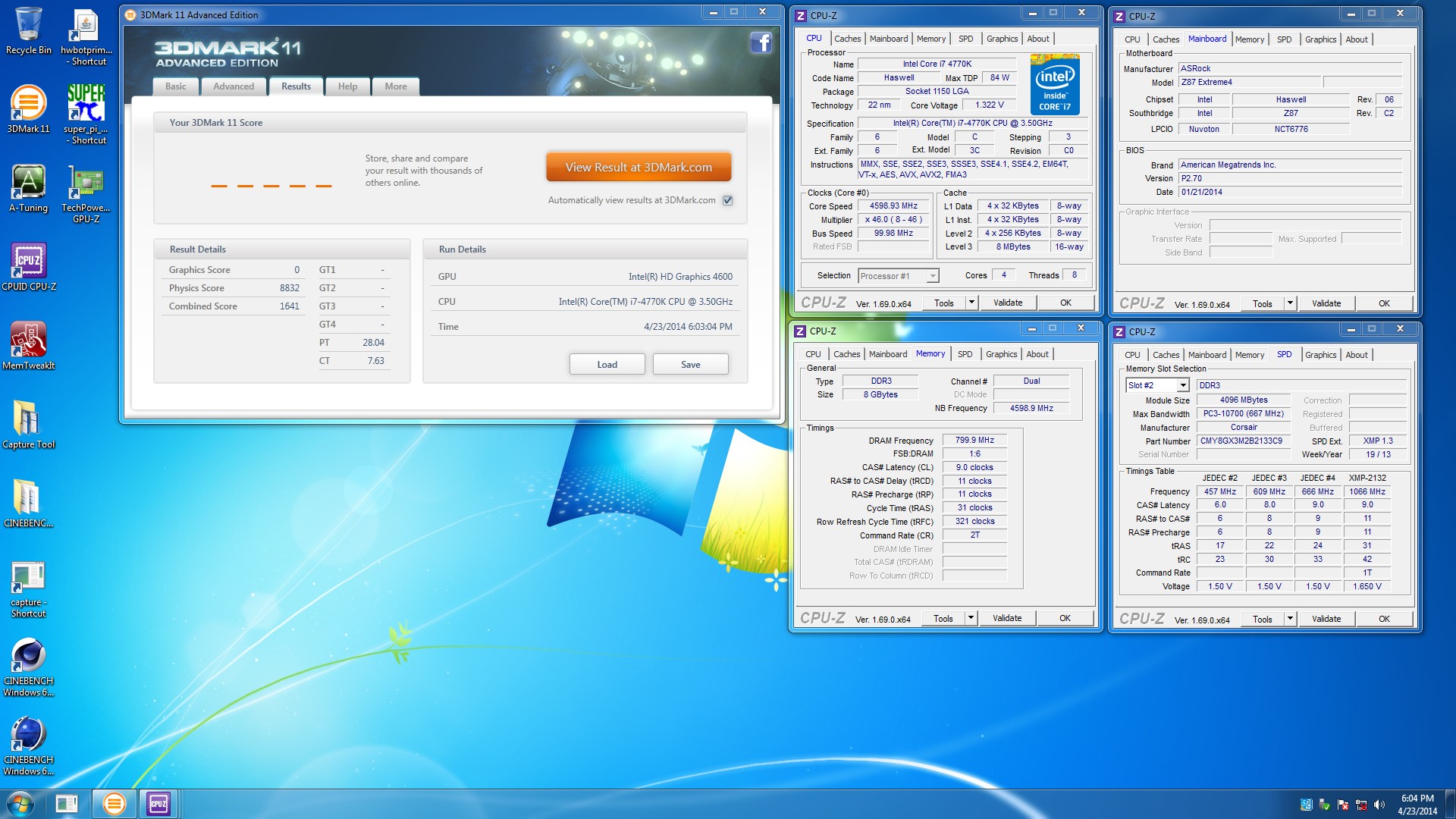Click the DRAM Frequency 799.9 MHz field

(974, 440)
